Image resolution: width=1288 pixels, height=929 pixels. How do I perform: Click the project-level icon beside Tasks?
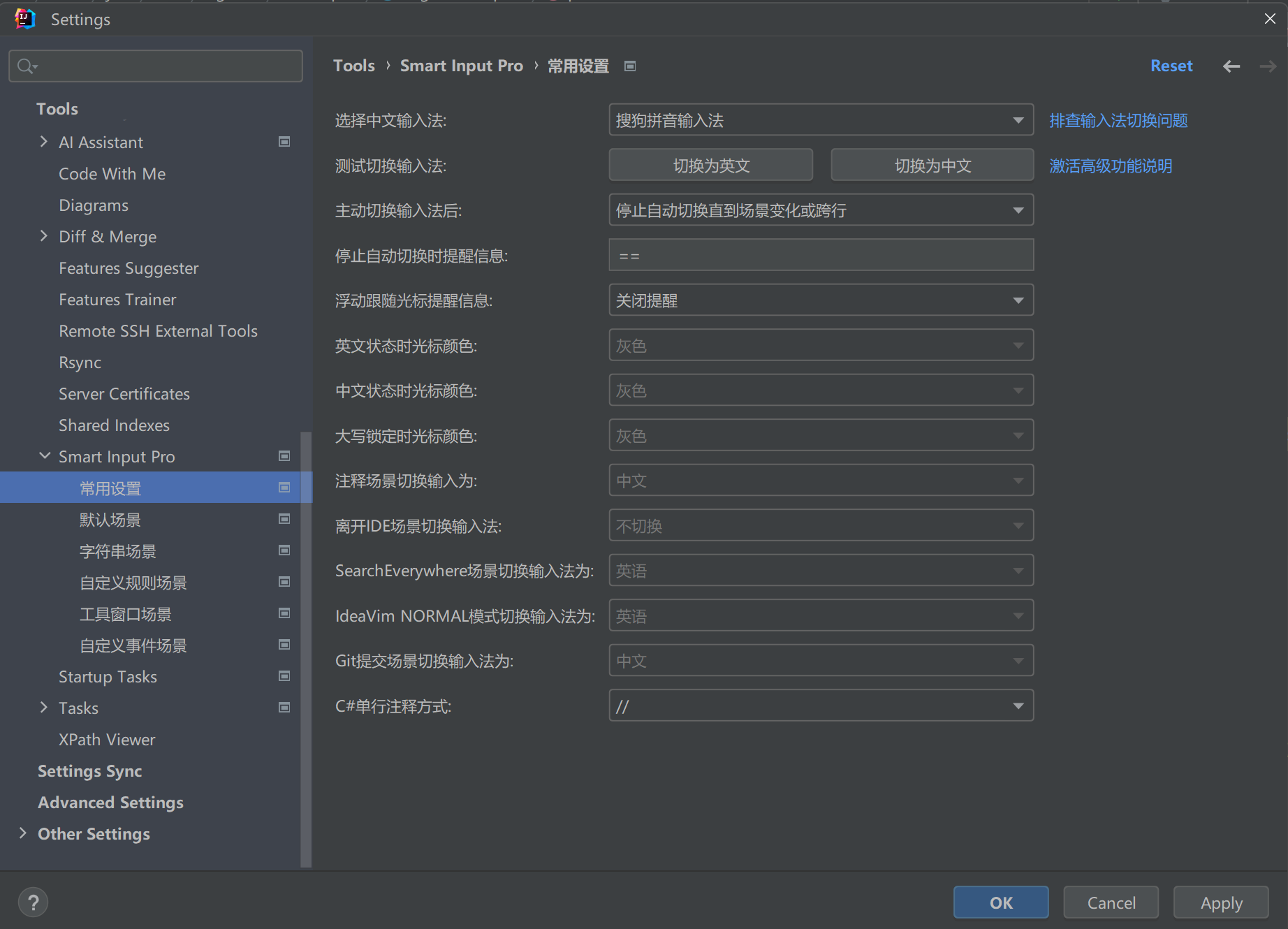pos(284,708)
